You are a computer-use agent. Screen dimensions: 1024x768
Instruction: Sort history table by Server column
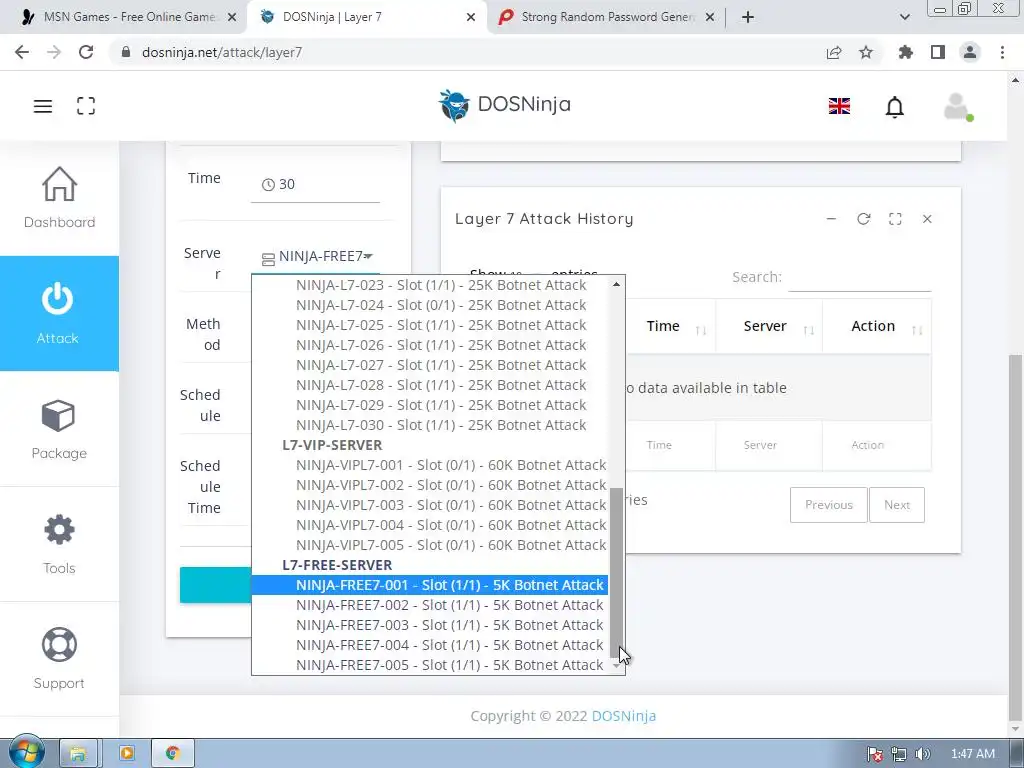(x=769, y=326)
